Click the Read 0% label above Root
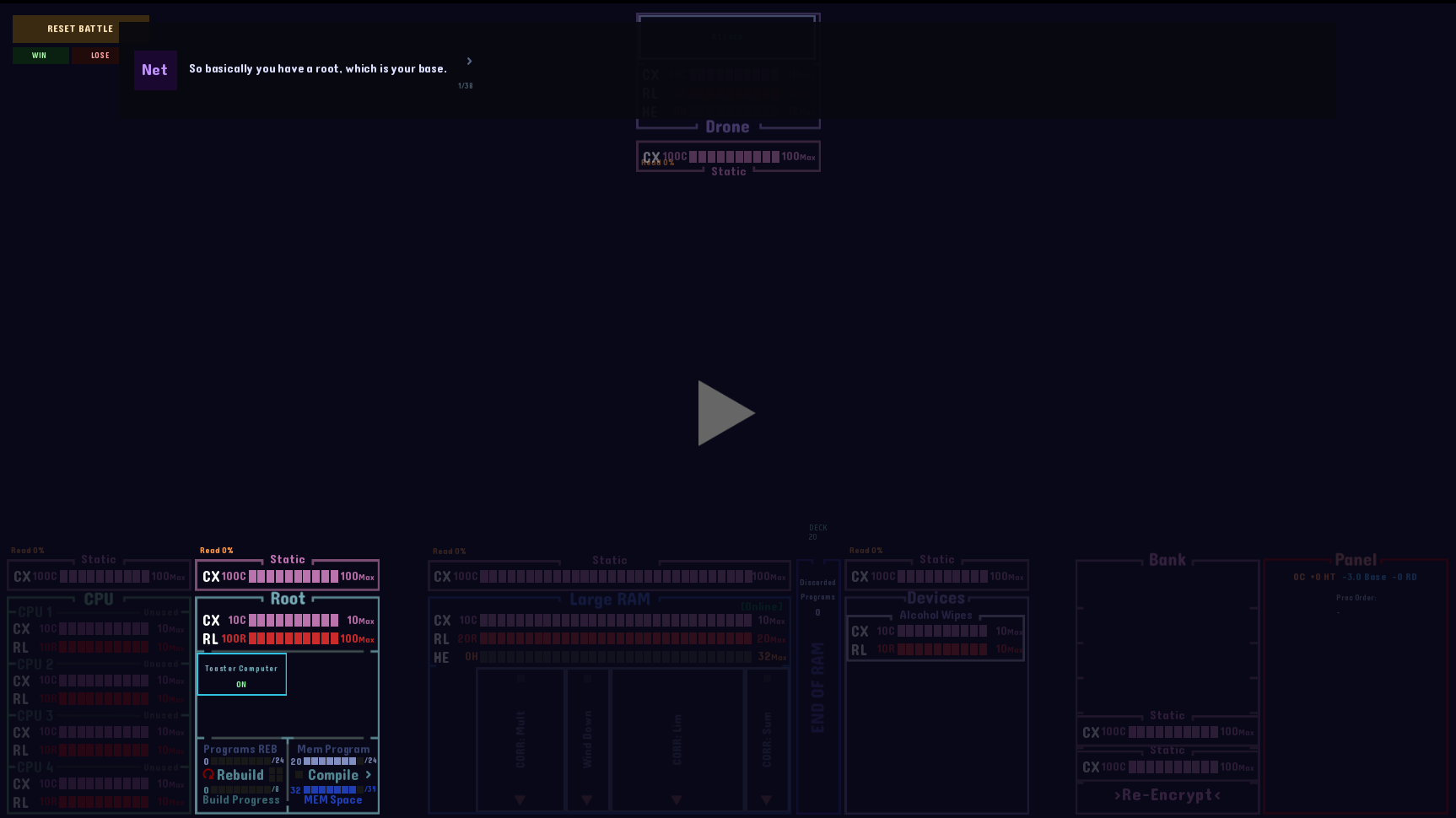 [217, 551]
